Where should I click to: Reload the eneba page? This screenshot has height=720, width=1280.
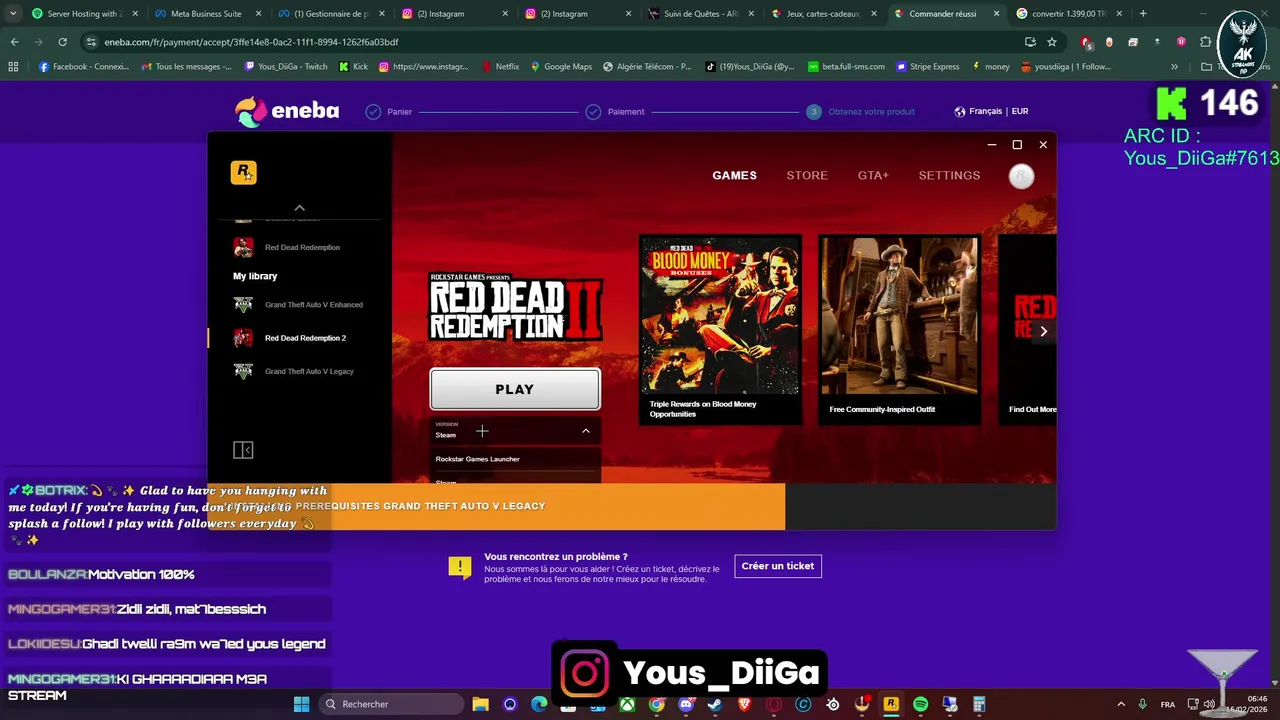62,42
